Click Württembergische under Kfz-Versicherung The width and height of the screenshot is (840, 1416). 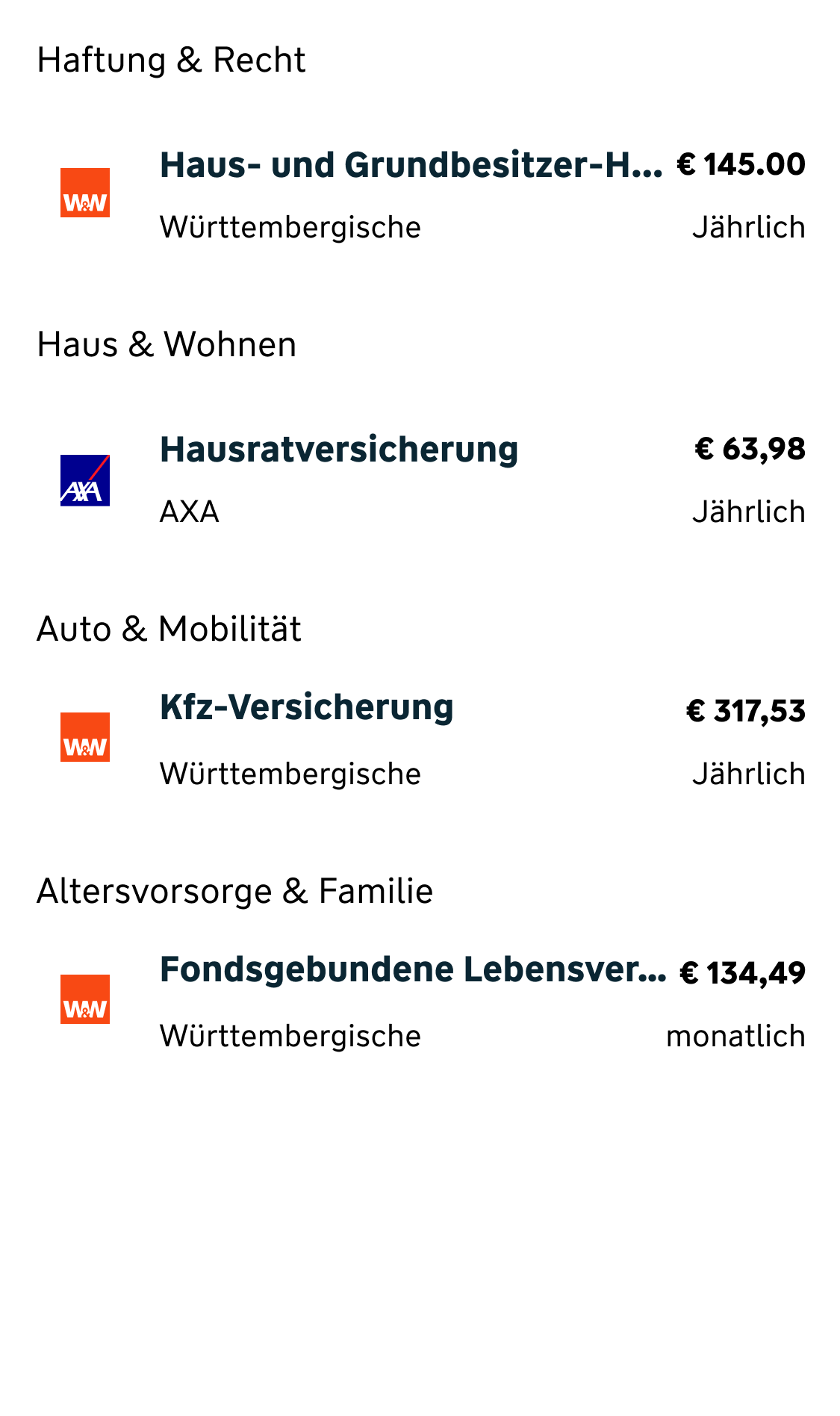[x=290, y=774]
